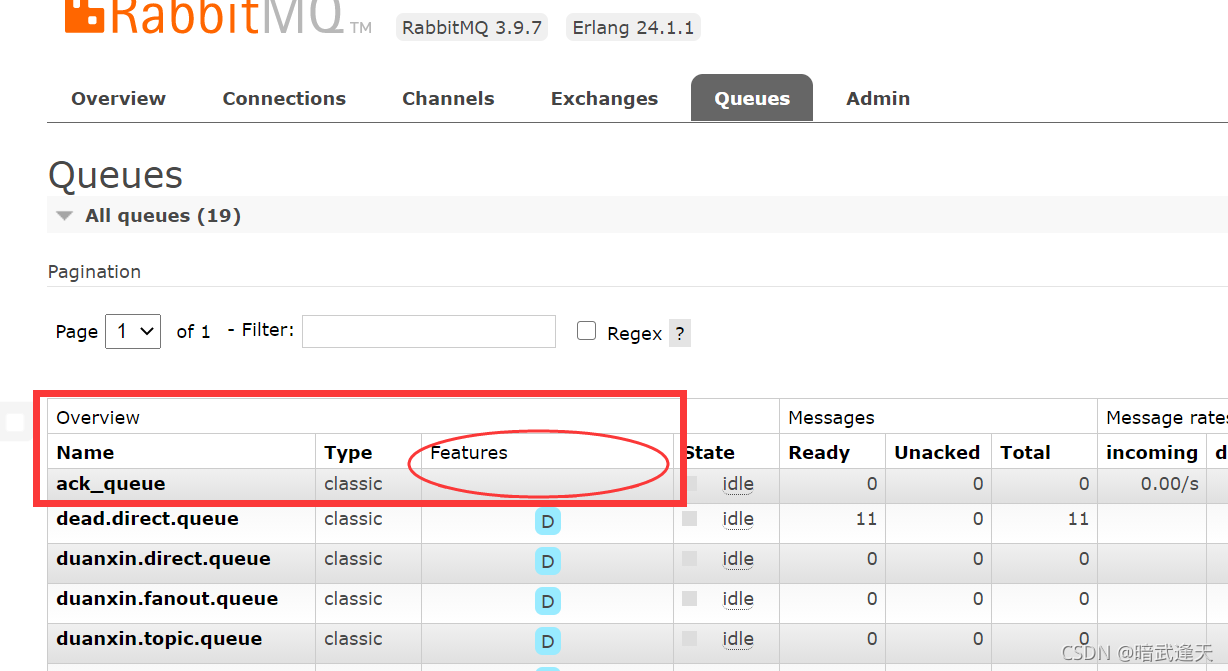Switch to the Channels tab
The height and width of the screenshot is (671, 1228).
pos(448,99)
